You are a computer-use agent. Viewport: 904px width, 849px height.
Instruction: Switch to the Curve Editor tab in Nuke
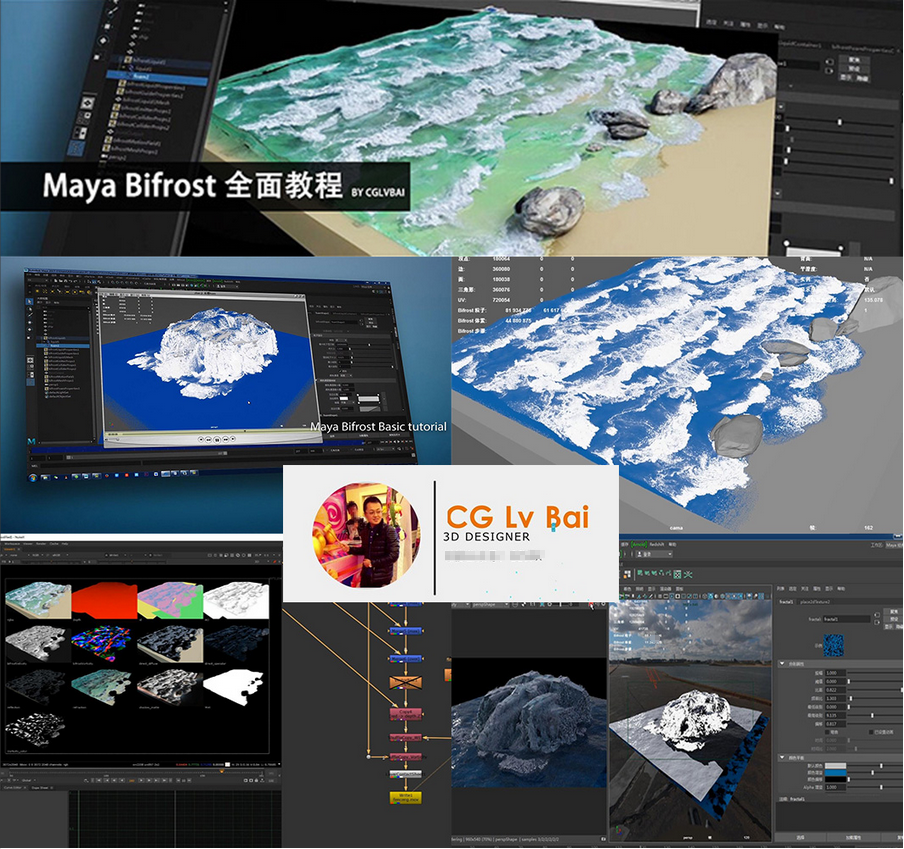pyautogui.click(x=13, y=787)
